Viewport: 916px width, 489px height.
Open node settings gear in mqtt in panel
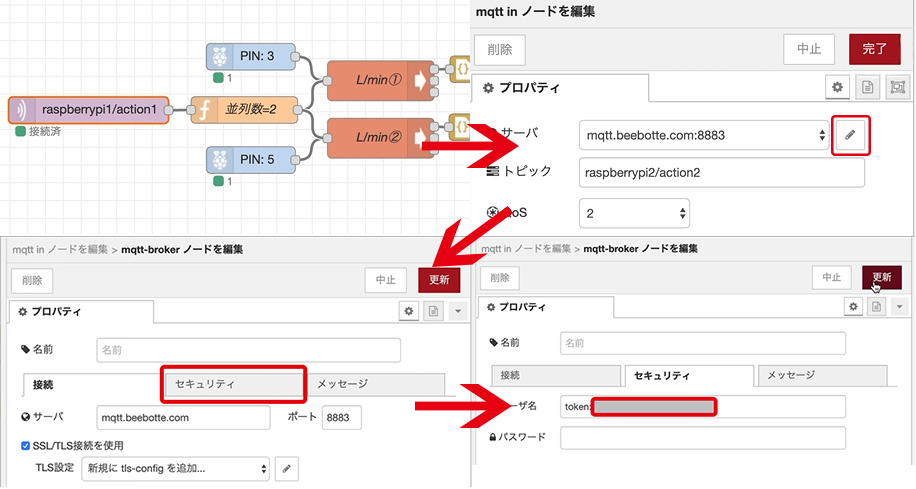pyautogui.click(x=838, y=87)
